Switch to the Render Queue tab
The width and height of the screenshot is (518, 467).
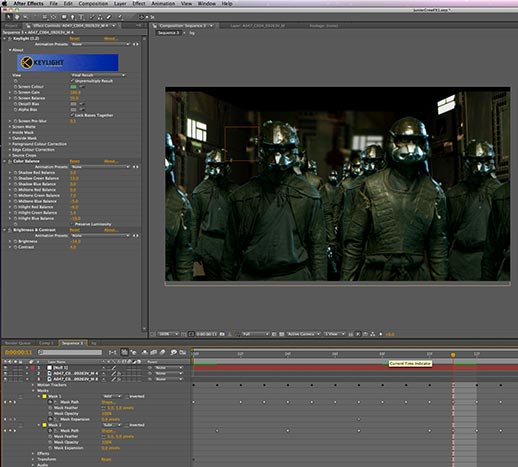click(18, 343)
